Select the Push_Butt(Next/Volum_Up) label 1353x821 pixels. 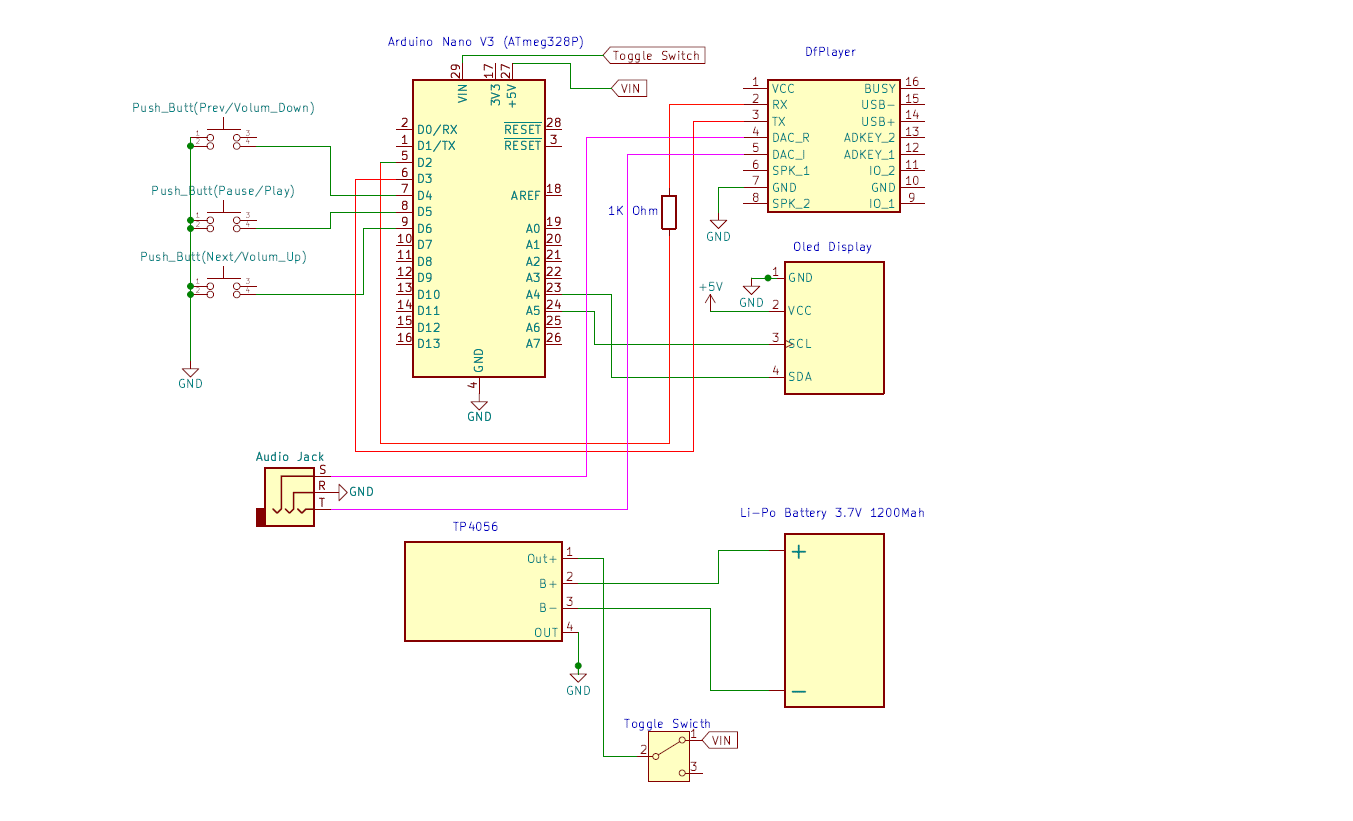[x=223, y=257]
